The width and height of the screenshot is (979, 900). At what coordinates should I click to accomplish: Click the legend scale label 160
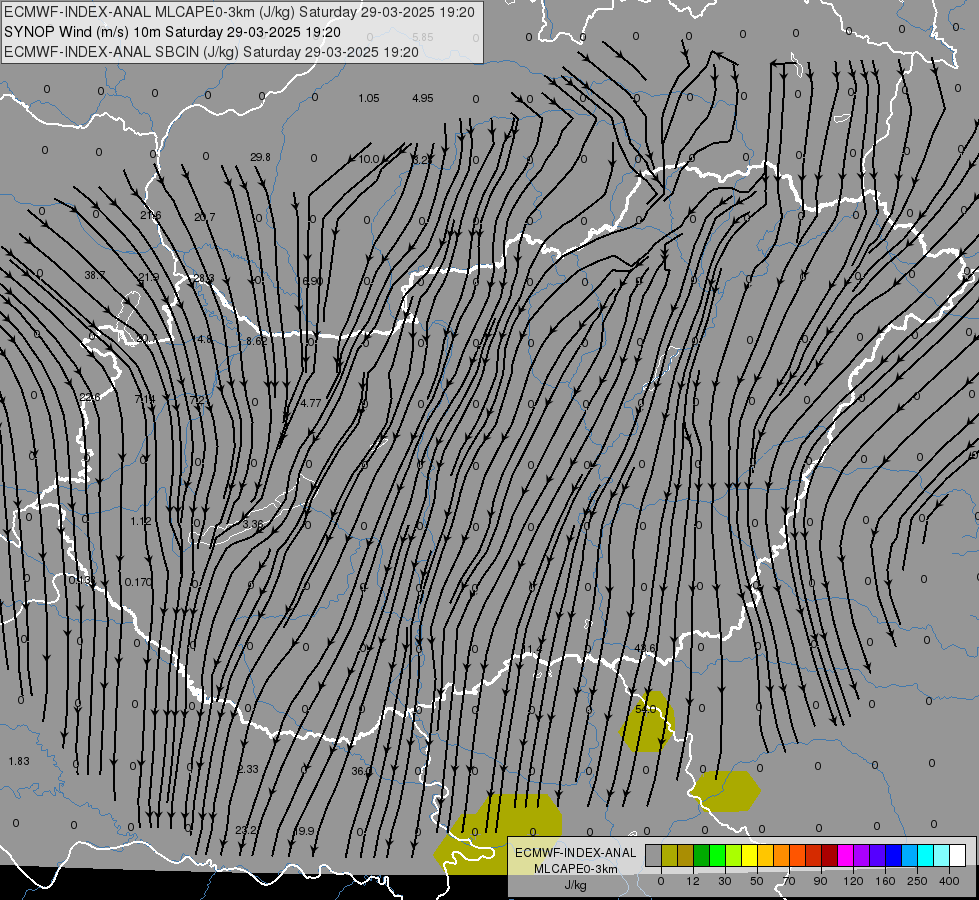pos(885,881)
